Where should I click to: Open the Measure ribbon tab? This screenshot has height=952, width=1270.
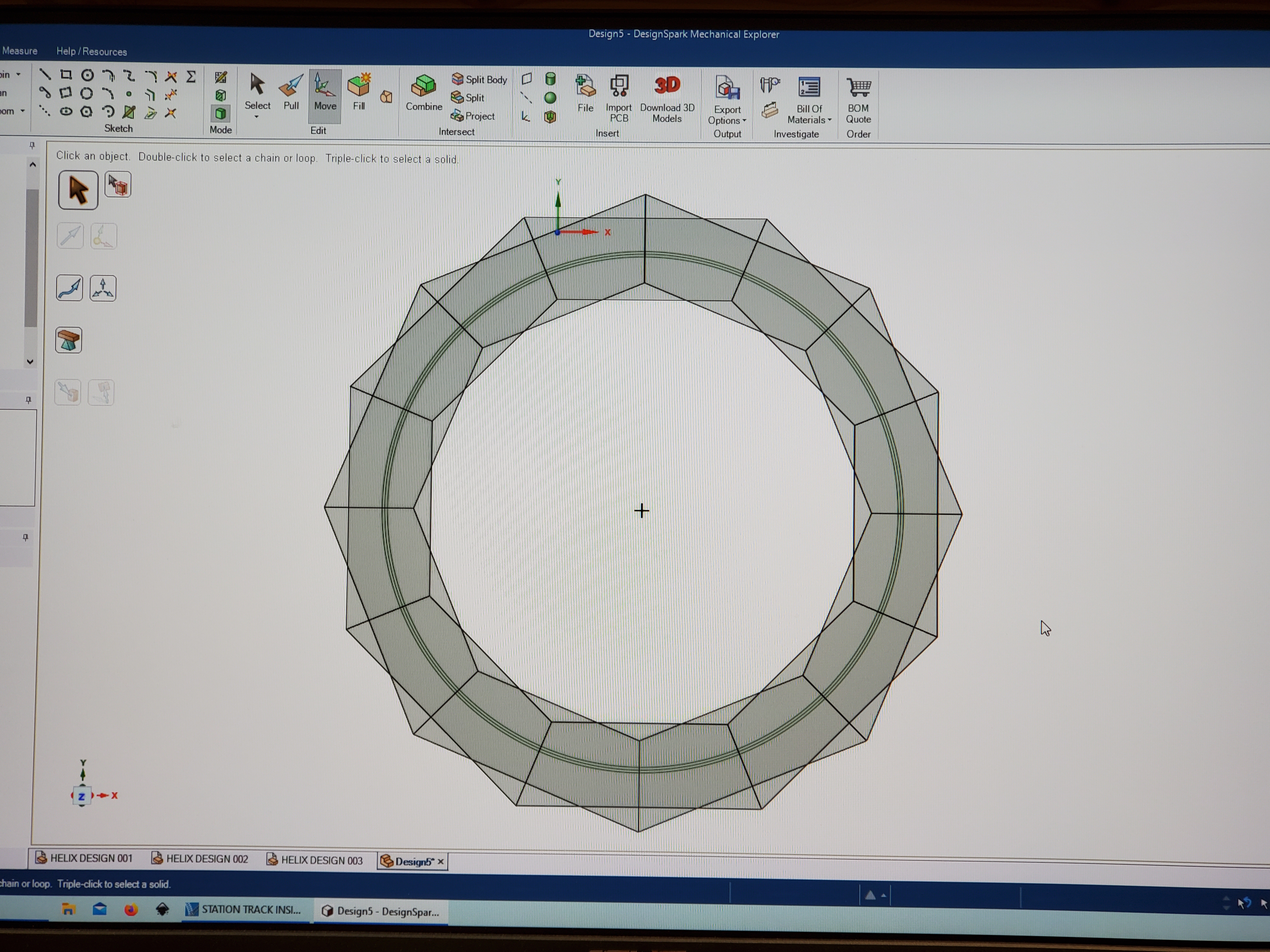[x=20, y=50]
